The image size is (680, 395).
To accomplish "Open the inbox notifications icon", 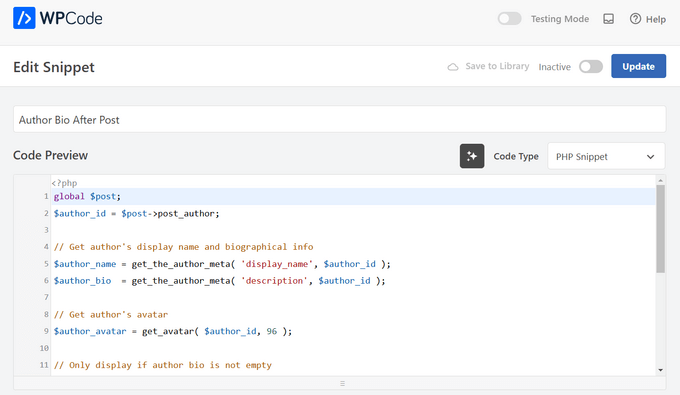I will point(608,19).
